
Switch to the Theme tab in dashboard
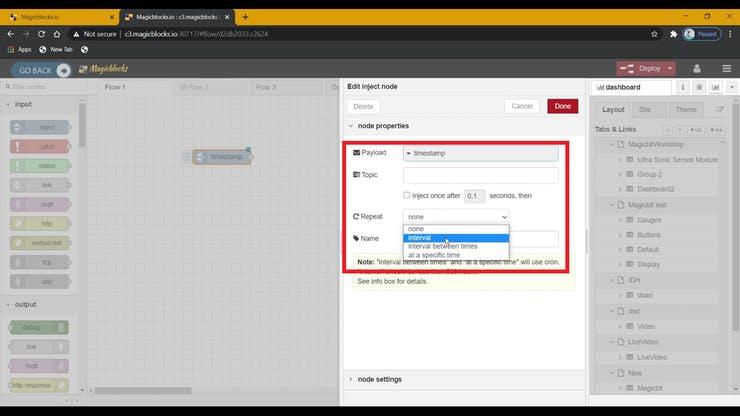pyautogui.click(x=686, y=109)
